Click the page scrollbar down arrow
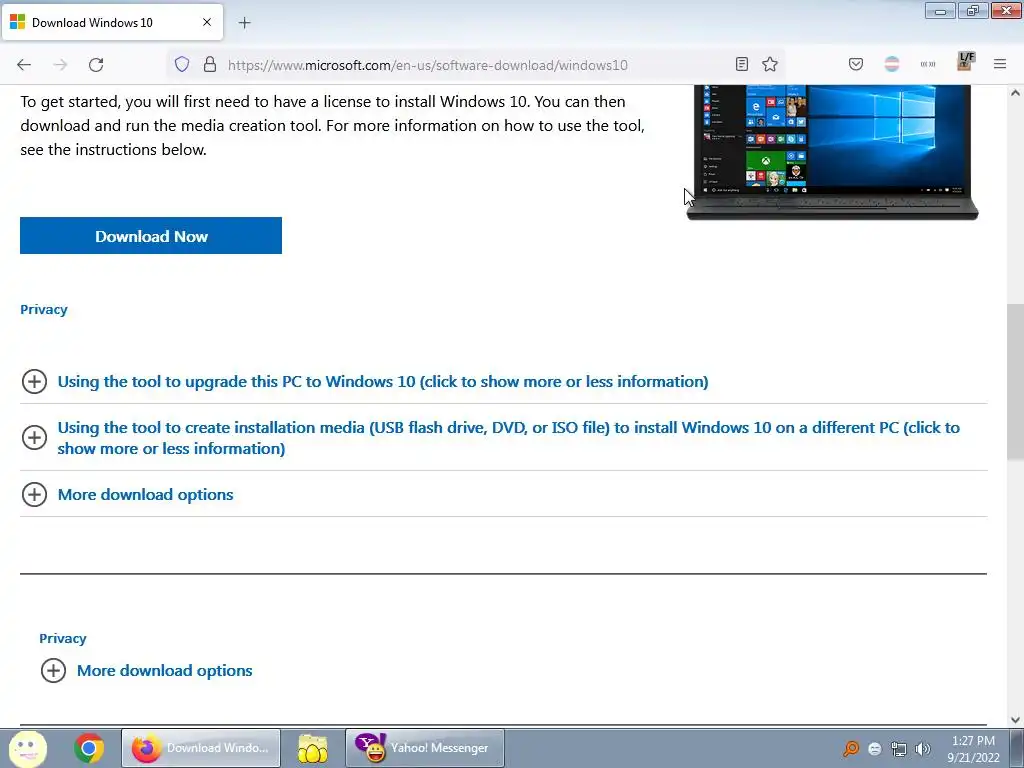The width and height of the screenshot is (1024, 768). pos(1015,720)
